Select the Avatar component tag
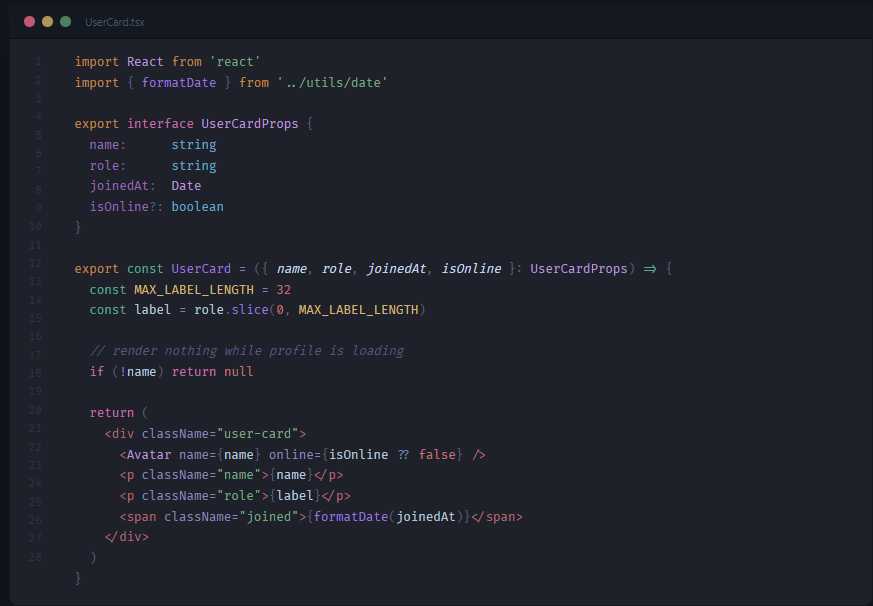The width and height of the screenshot is (873, 606). click(148, 454)
